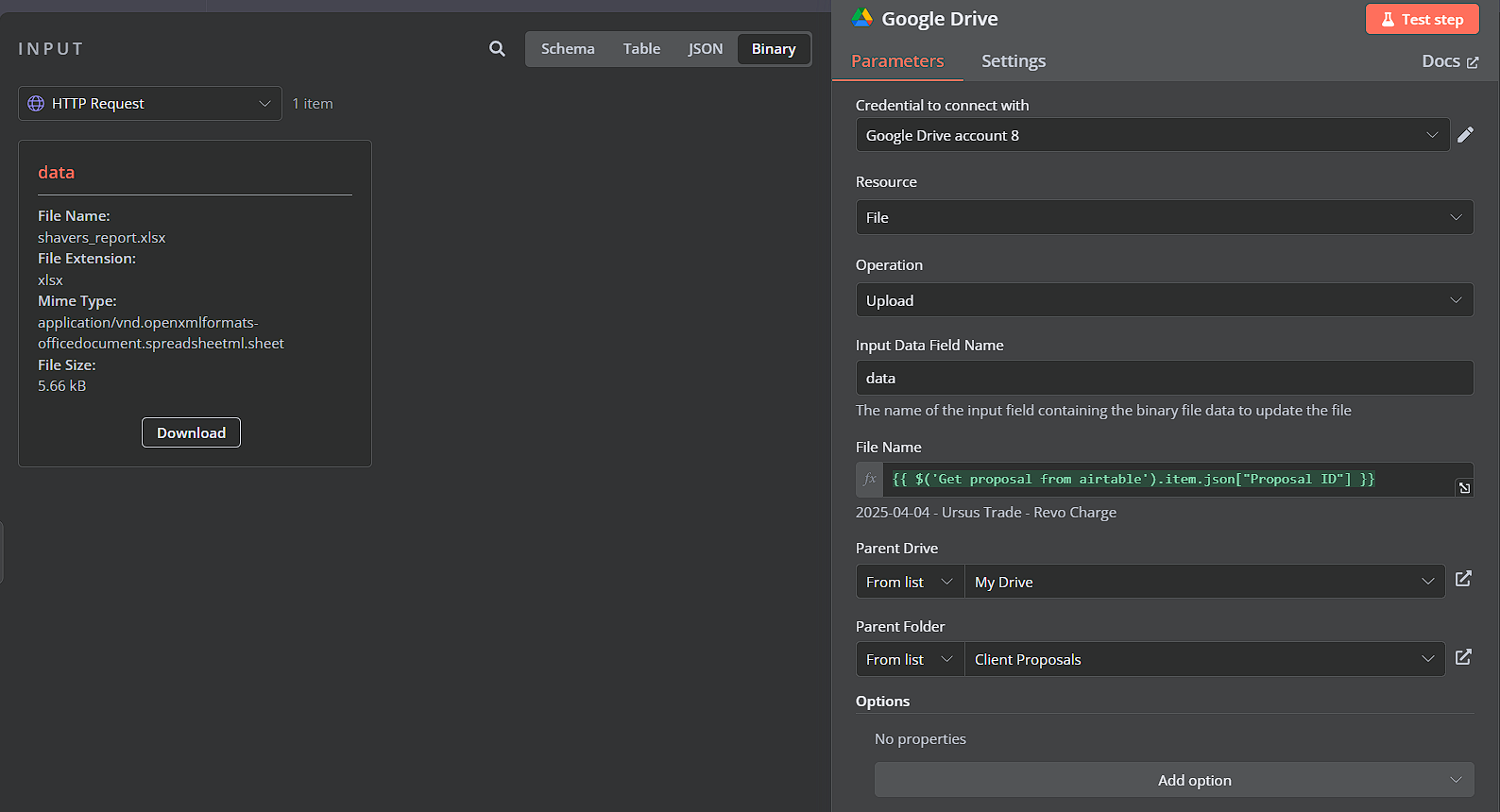This screenshot has width=1500, height=812.
Task: Switch to JSON view
Action: (x=706, y=49)
